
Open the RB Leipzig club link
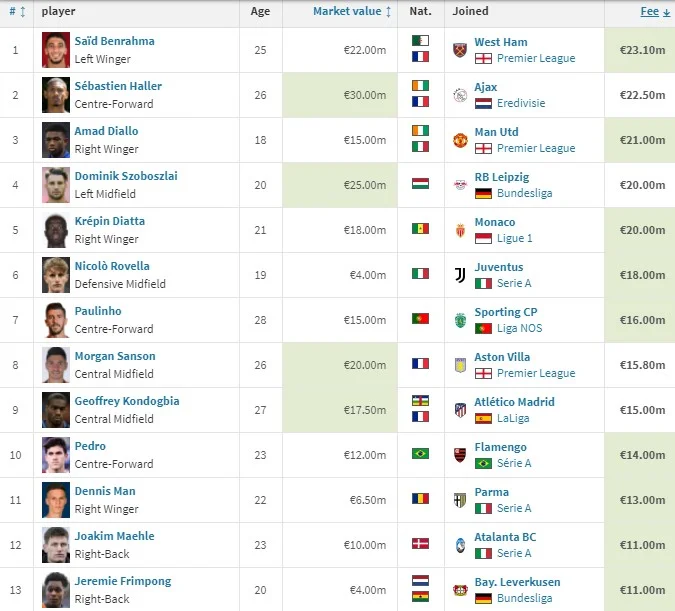pyautogui.click(x=501, y=177)
